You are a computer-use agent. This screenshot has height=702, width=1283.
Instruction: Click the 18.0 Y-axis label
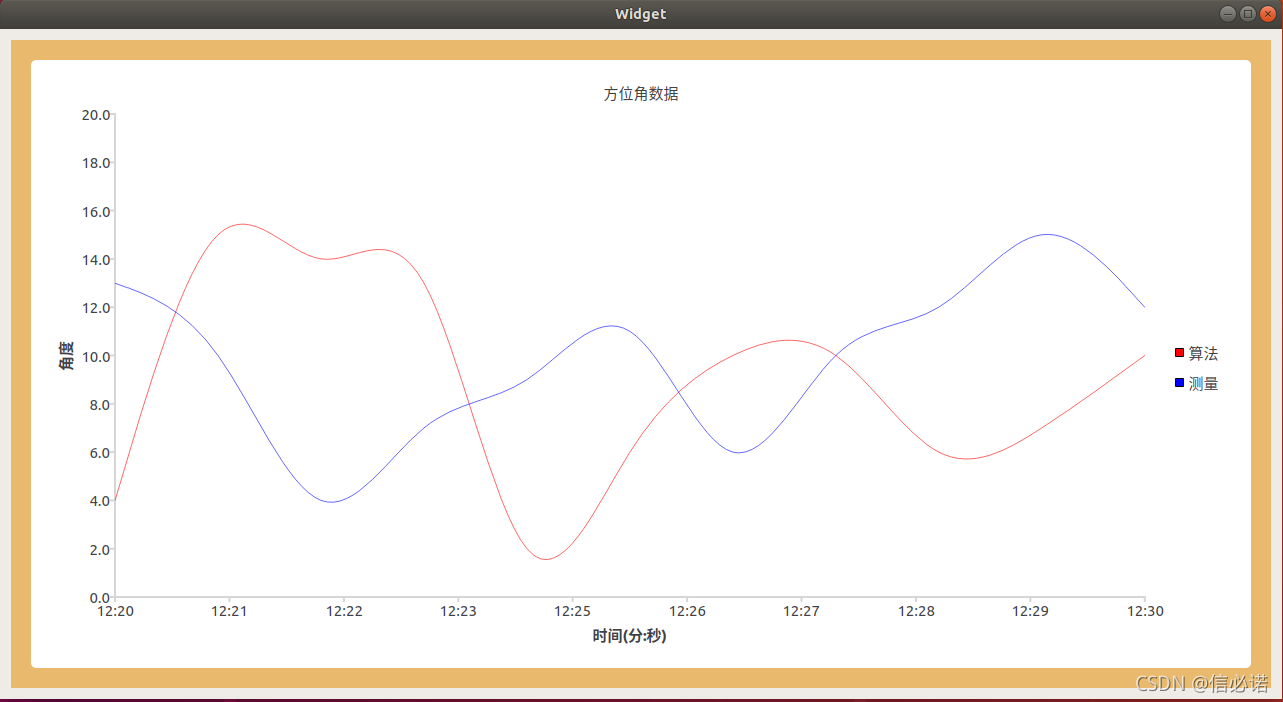tap(95, 162)
